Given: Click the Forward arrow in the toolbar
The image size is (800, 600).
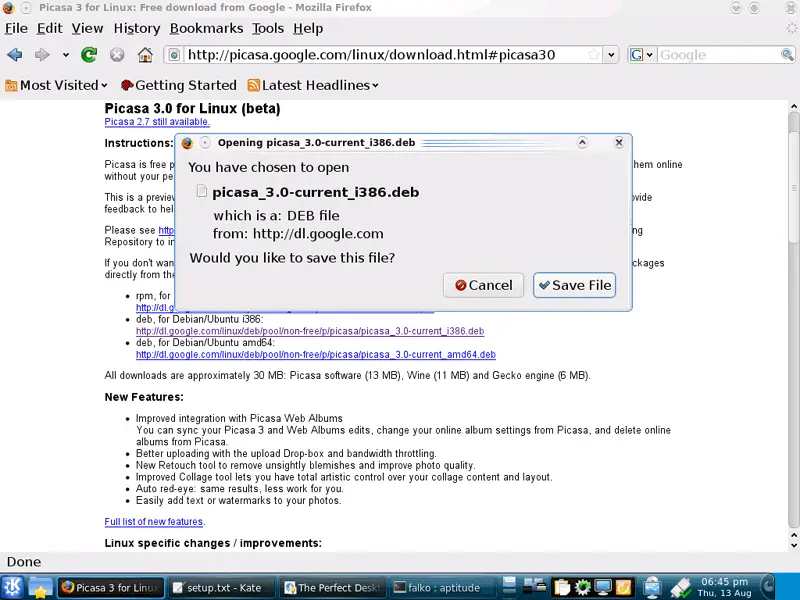Looking at the screenshot, I should click(42, 55).
